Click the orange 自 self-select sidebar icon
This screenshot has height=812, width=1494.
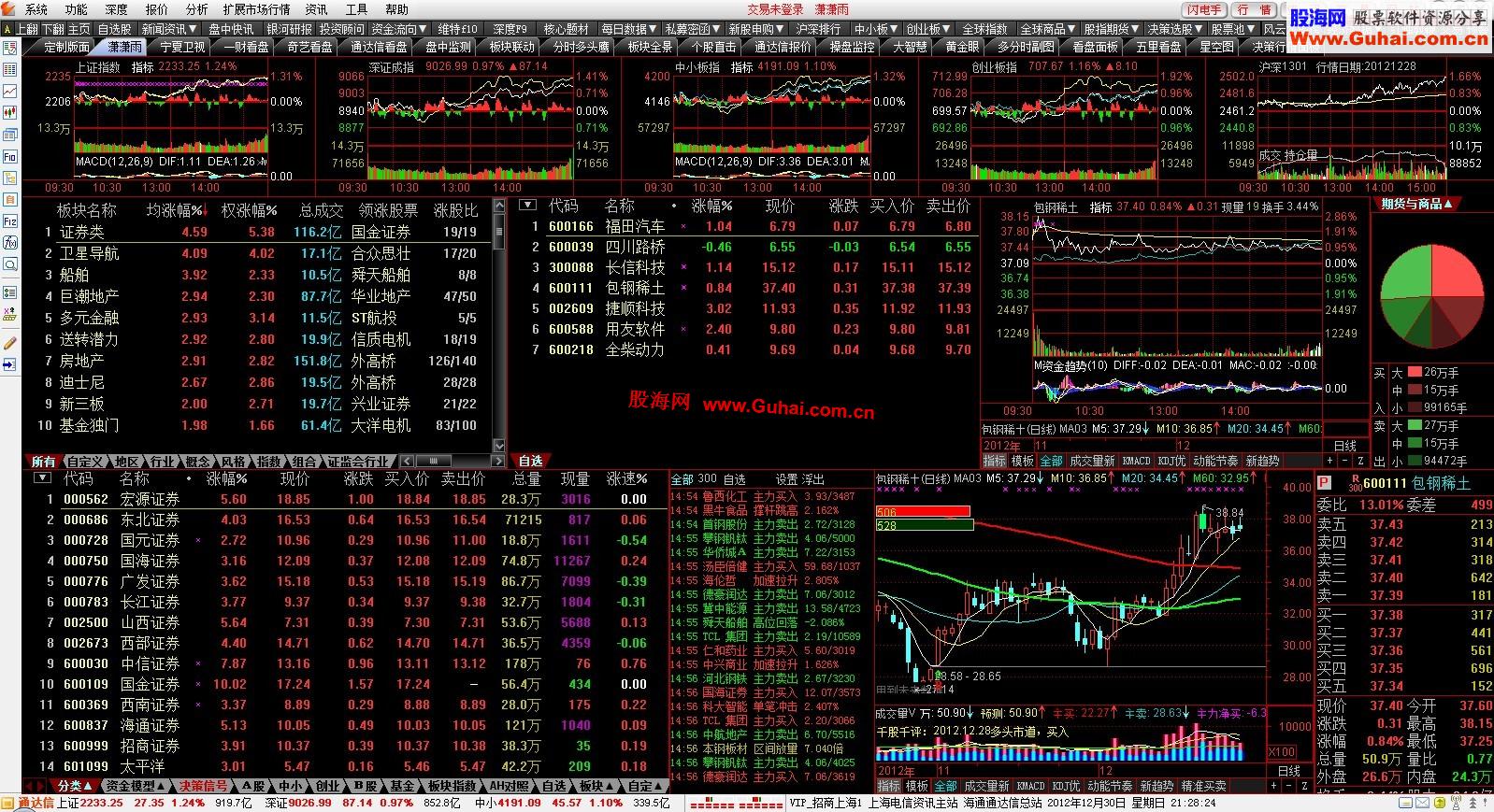(10, 200)
